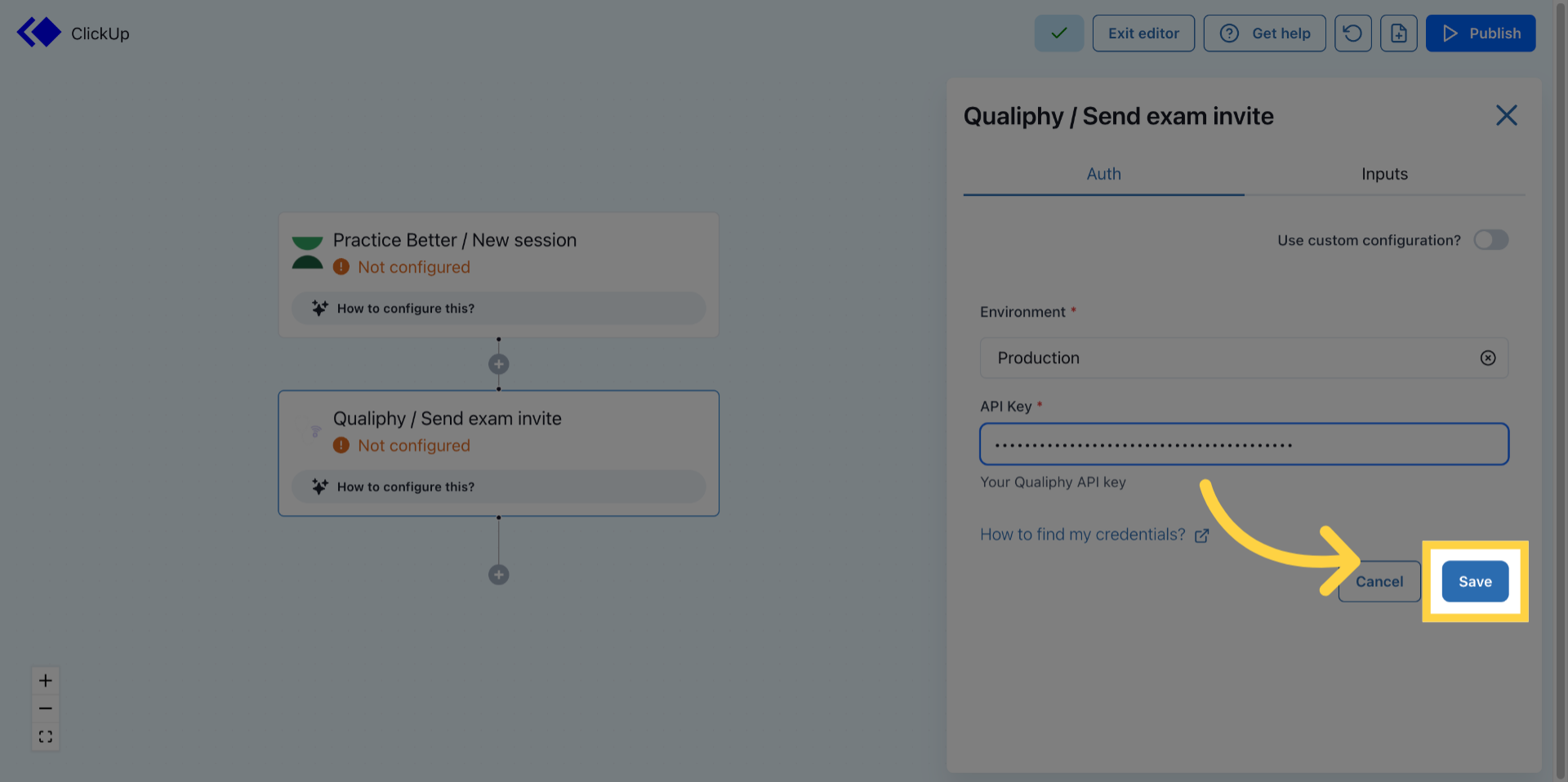Click the green checkmark status icon
The width and height of the screenshot is (1568, 782).
click(x=1058, y=33)
